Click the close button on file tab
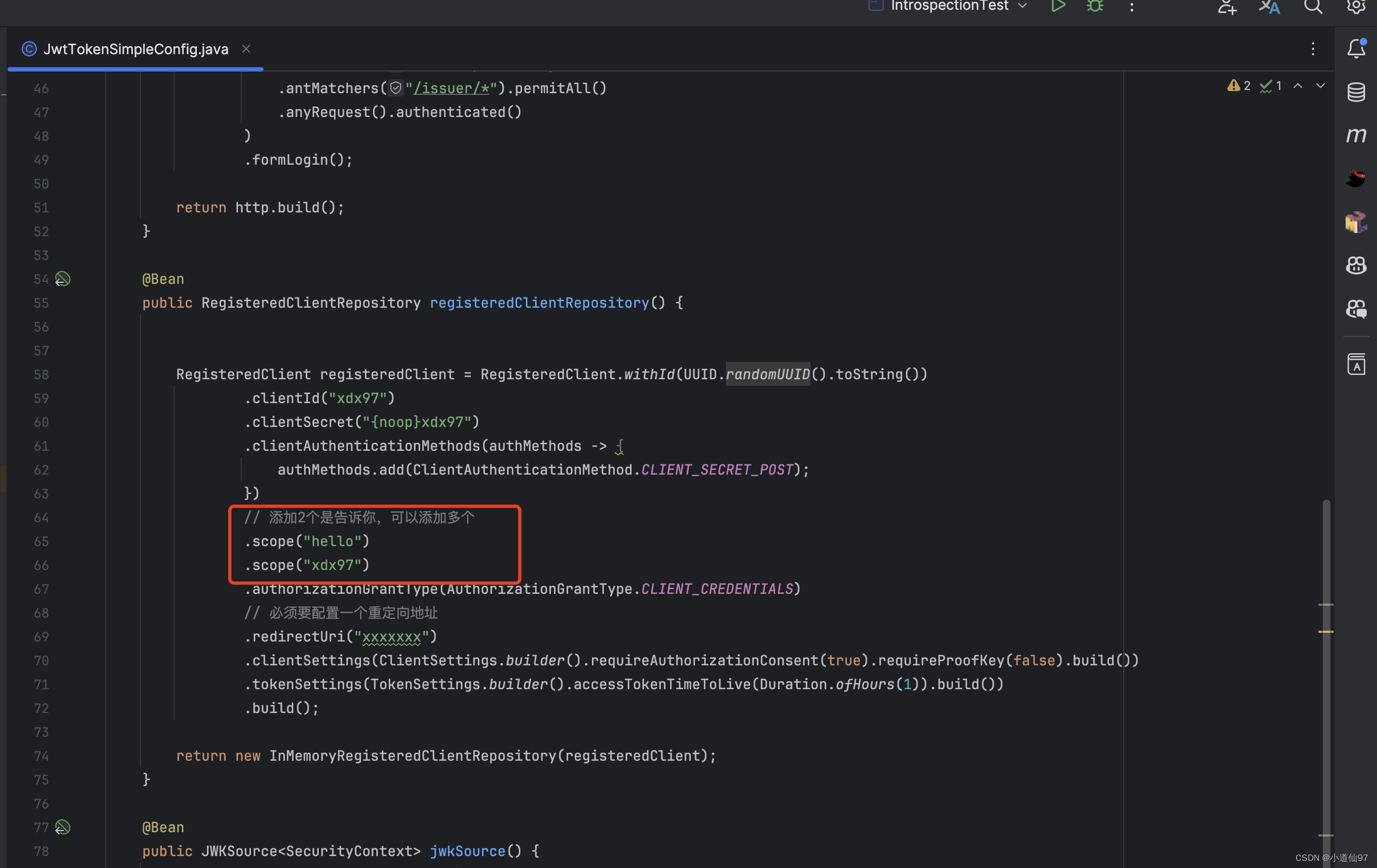 [247, 48]
